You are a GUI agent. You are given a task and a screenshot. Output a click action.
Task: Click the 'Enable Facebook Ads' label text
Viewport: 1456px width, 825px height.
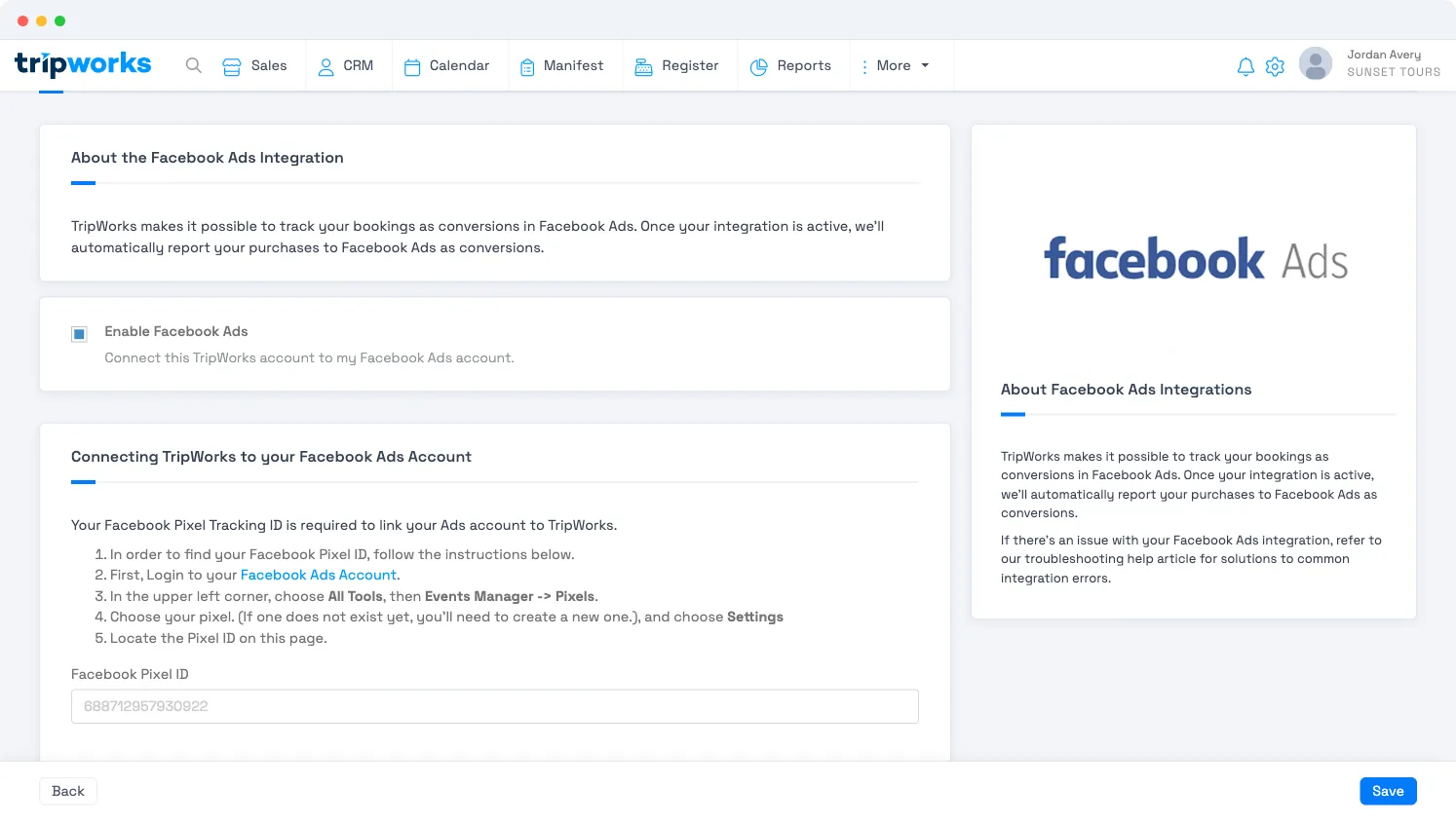(176, 331)
